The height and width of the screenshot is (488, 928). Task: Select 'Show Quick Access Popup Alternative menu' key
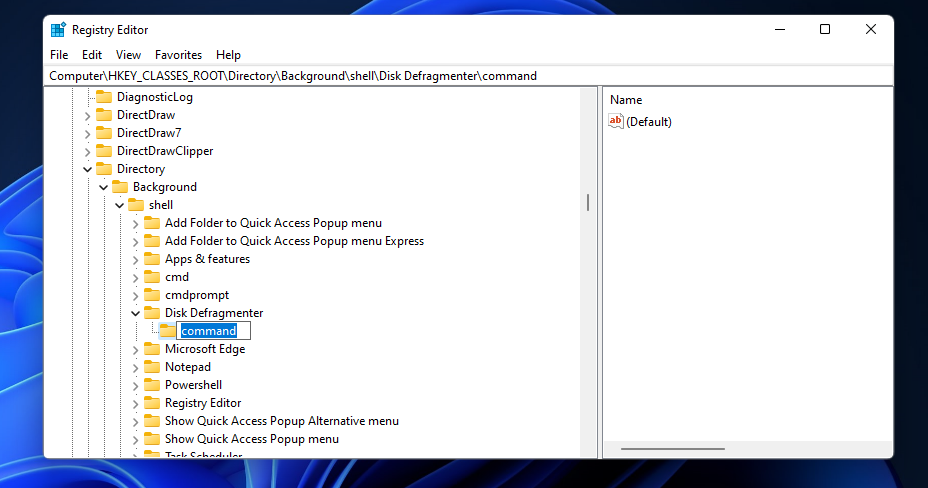point(282,421)
